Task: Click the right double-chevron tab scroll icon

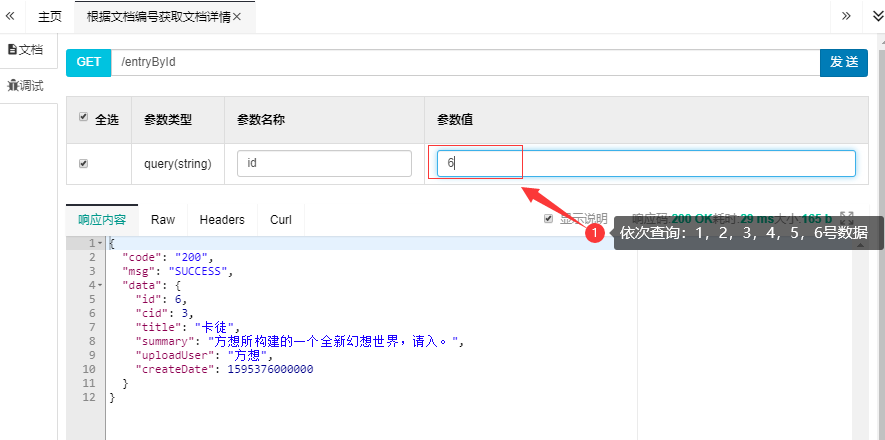Action: [x=846, y=16]
